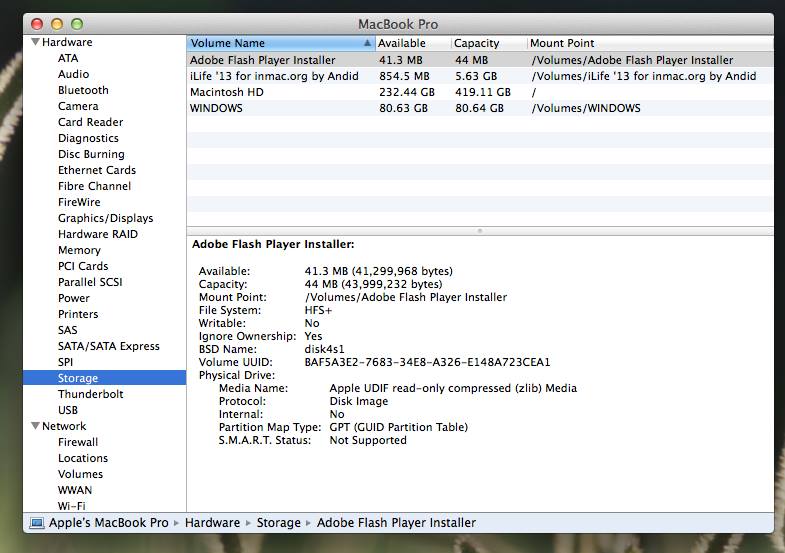Select Macintosh HD volume row
Viewport: 785px width, 553px height.
tap(480, 92)
